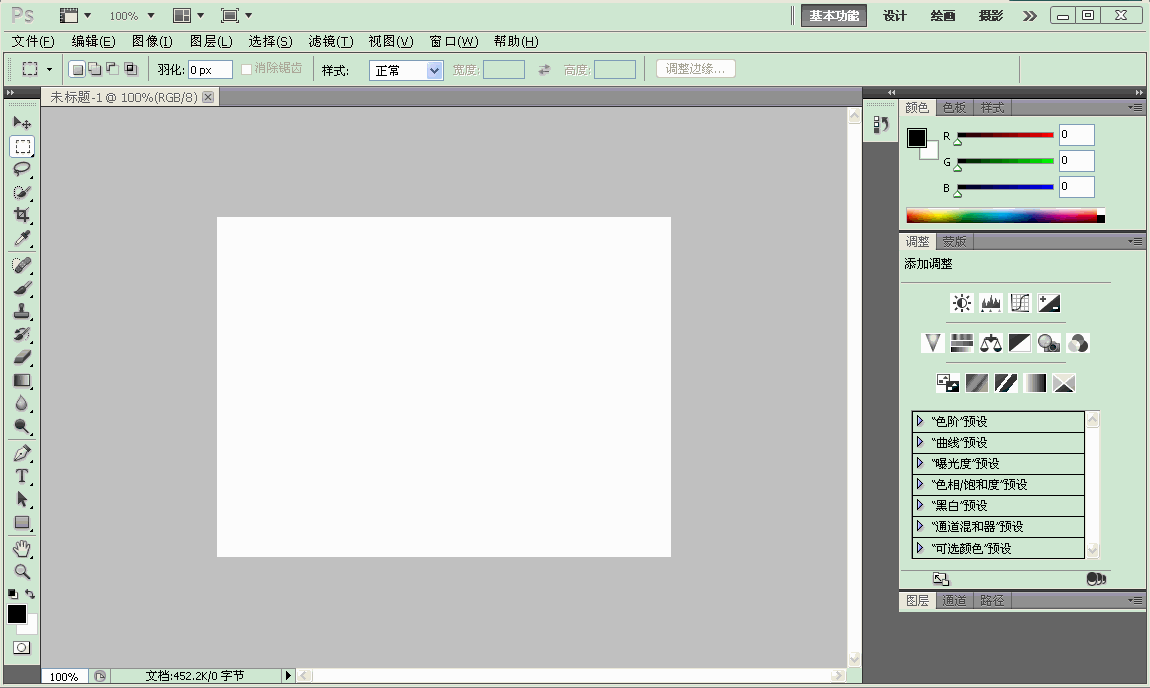Choose New selection mode button
This screenshot has height=688, width=1150.
click(x=77, y=70)
